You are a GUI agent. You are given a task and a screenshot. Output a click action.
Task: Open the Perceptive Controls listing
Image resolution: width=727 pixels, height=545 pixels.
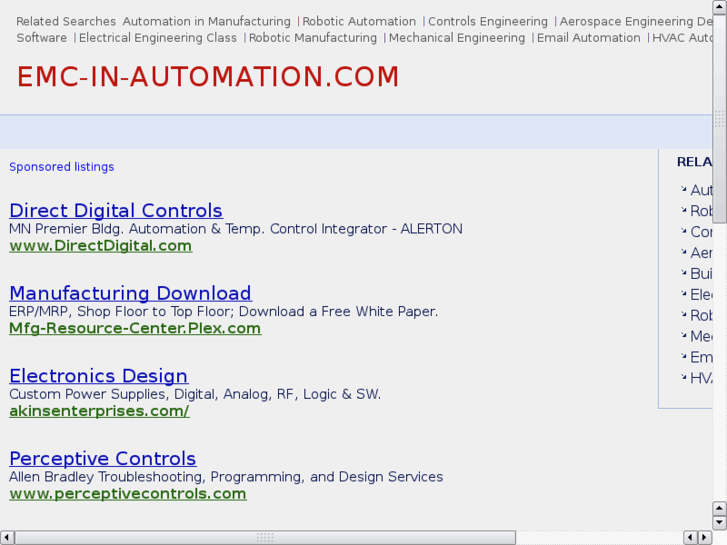[x=102, y=458]
